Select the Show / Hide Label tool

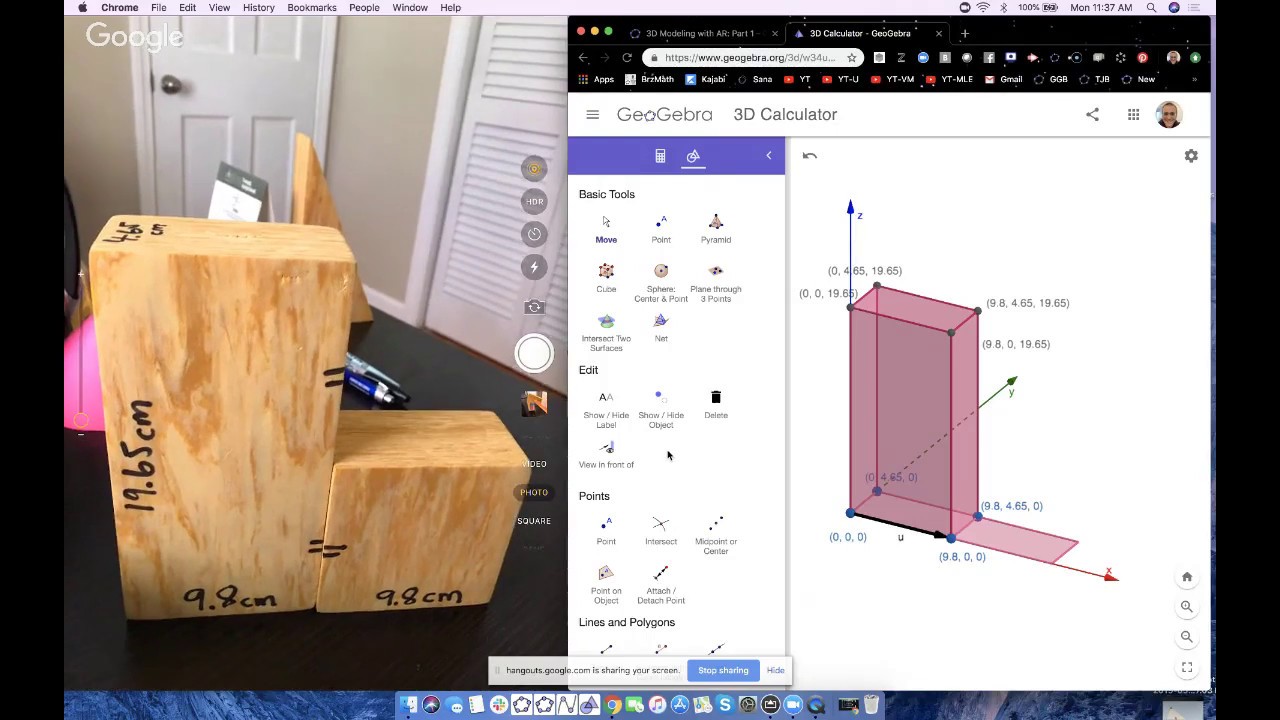[606, 409]
